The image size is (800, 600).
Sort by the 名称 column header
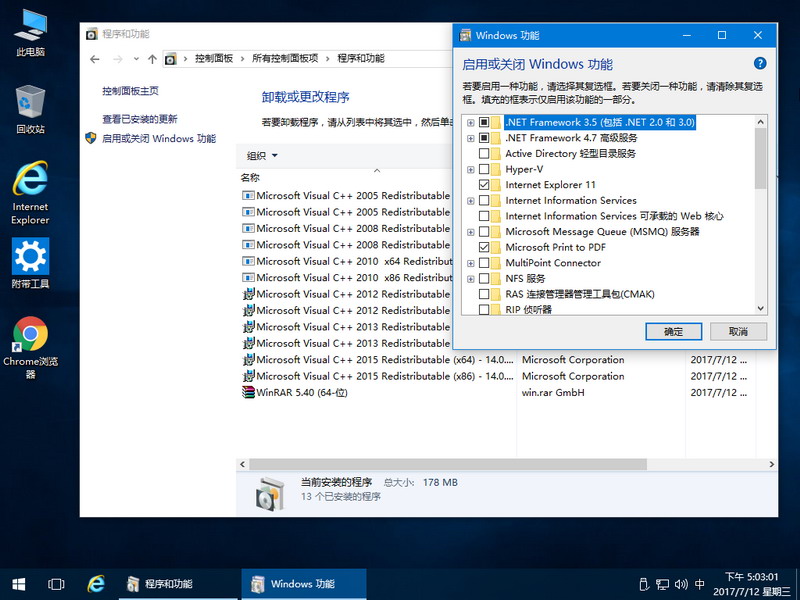pos(250,178)
